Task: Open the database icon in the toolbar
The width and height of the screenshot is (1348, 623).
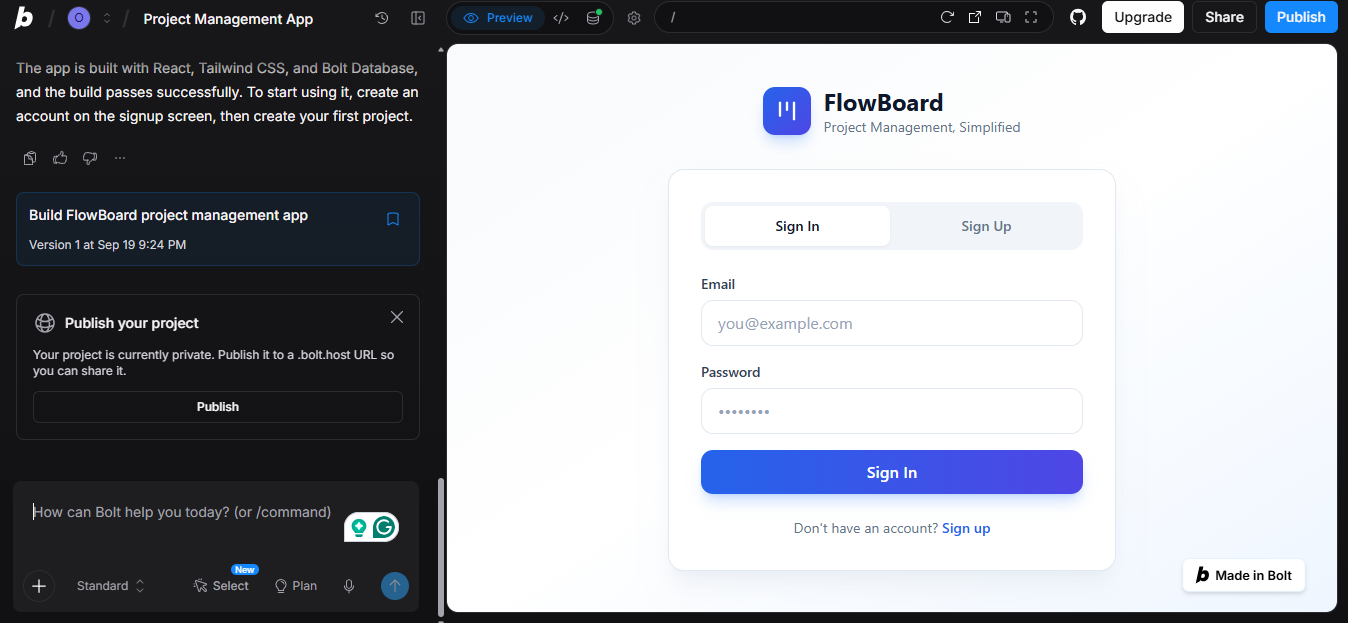Action: pos(593,18)
